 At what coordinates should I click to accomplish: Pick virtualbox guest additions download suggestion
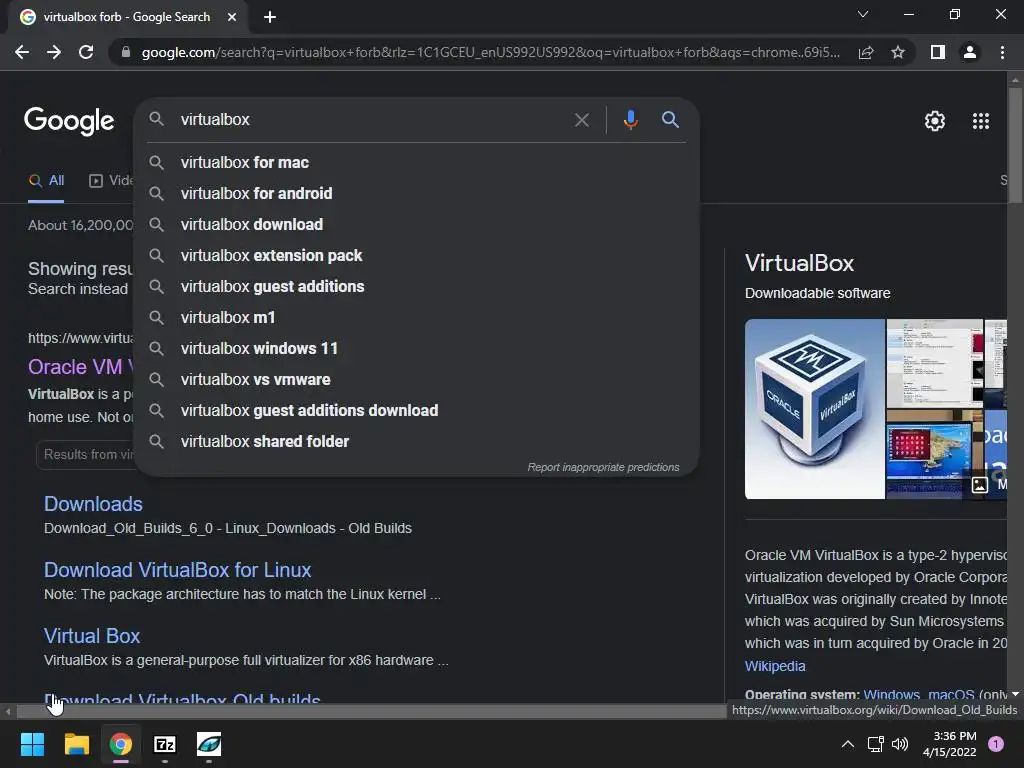[x=417, y=411]
